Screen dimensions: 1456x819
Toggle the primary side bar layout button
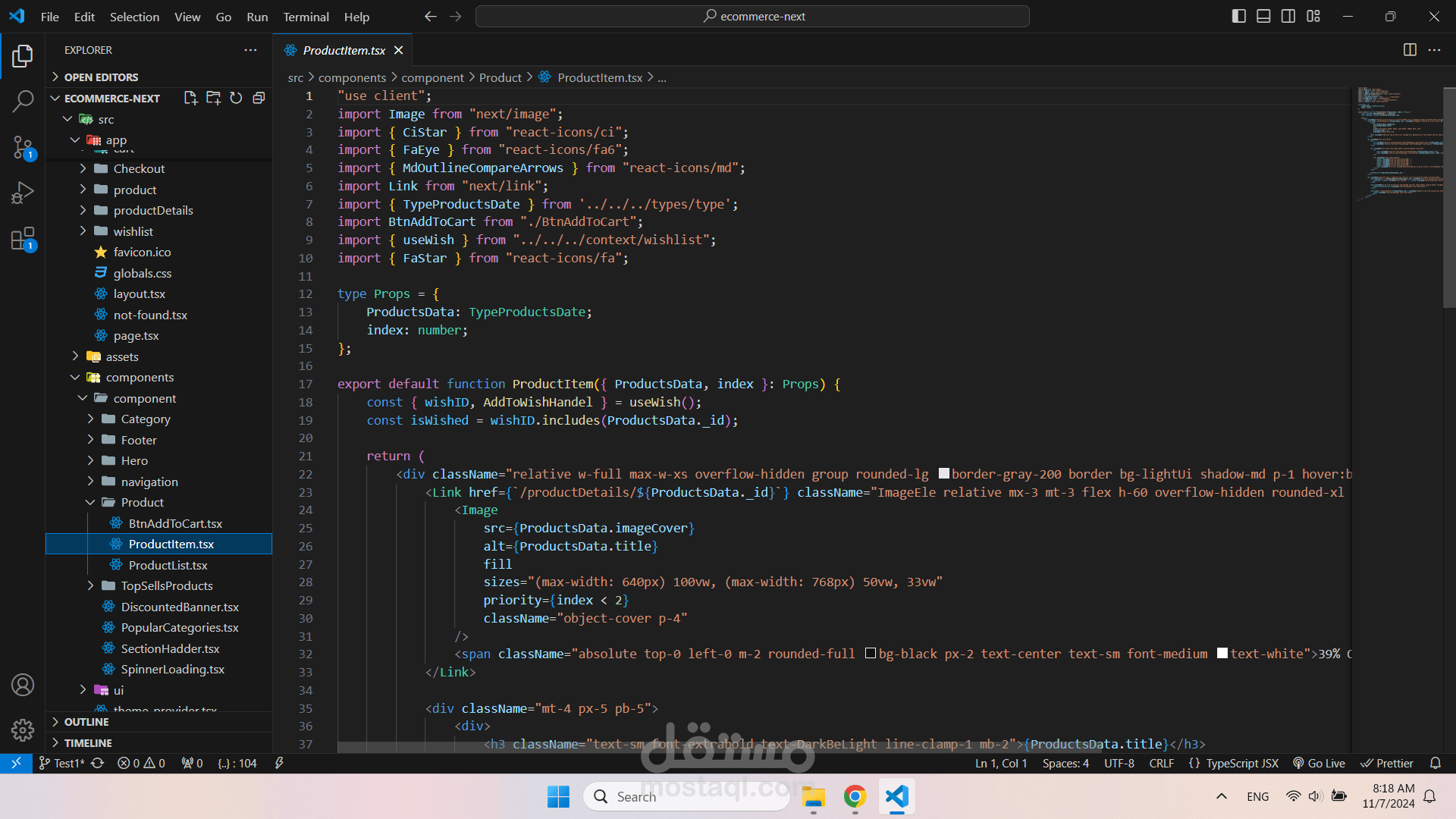(x=1238, y=16)
